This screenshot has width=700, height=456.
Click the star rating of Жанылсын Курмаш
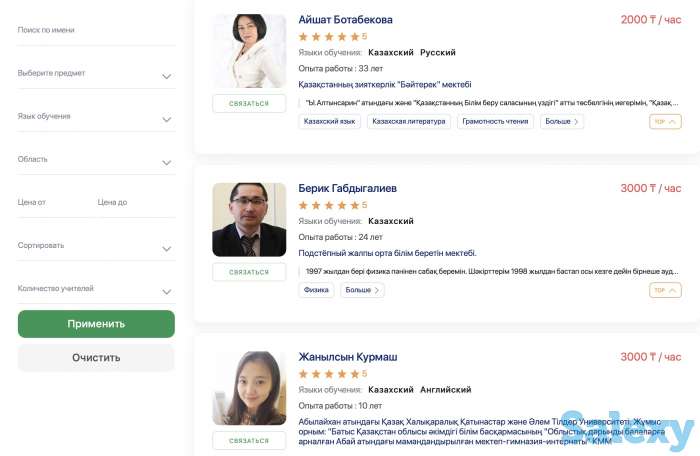coord(328,374)
